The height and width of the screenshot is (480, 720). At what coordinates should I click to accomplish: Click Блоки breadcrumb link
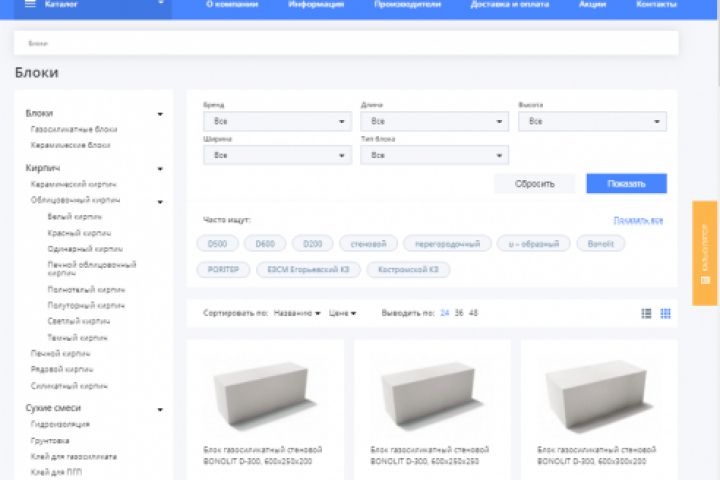point(38,44)
